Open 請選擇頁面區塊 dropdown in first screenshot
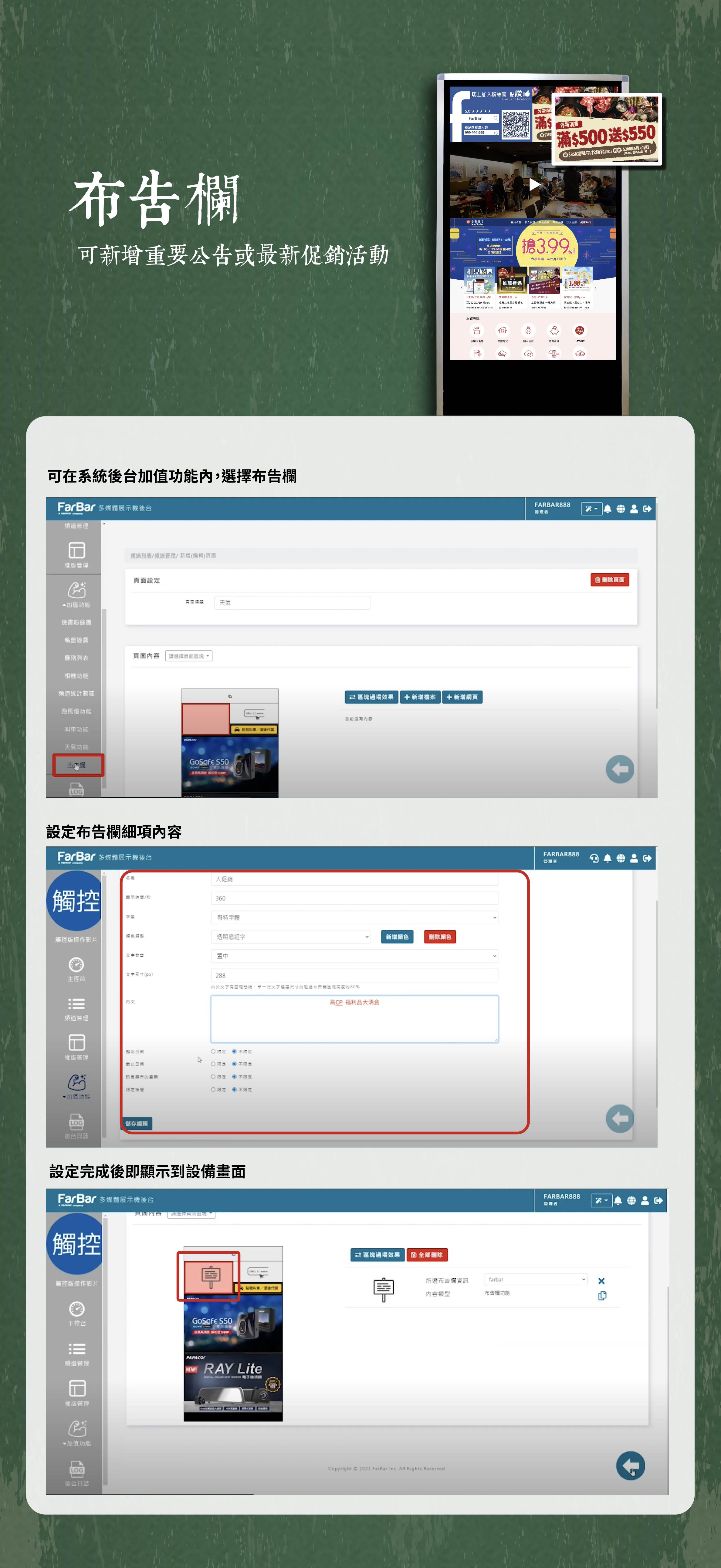Screen dimensions: 721x1568 [x=189, y=656]
